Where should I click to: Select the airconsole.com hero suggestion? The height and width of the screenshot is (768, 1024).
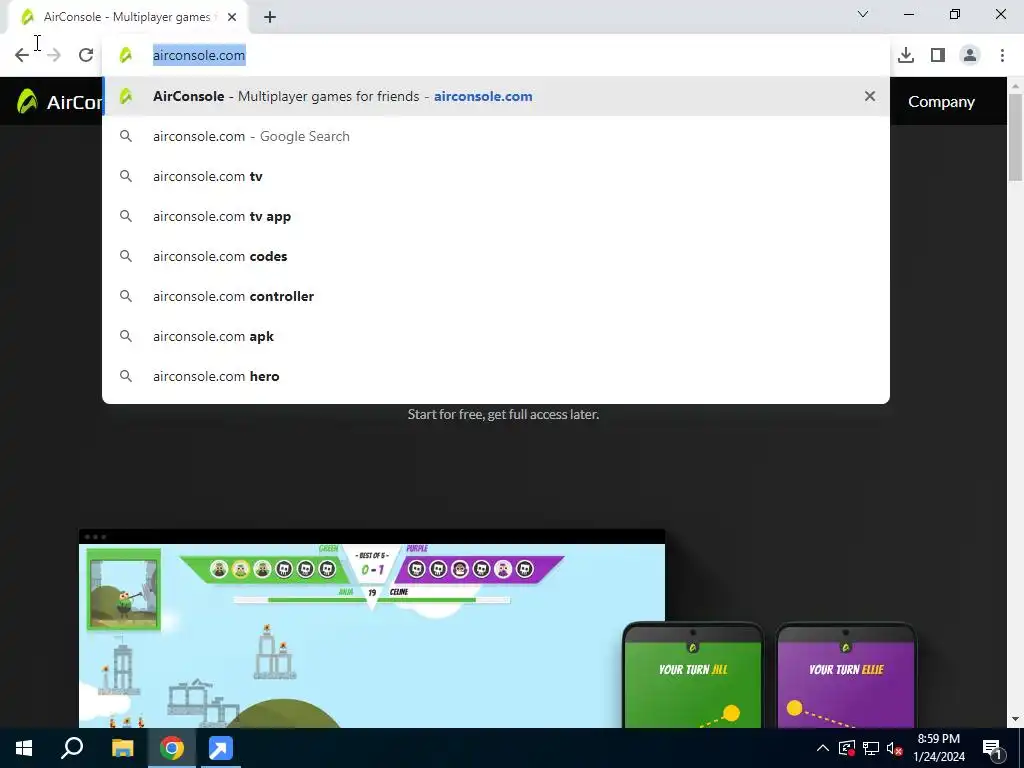pyautogui.click(x=496, y=376)
